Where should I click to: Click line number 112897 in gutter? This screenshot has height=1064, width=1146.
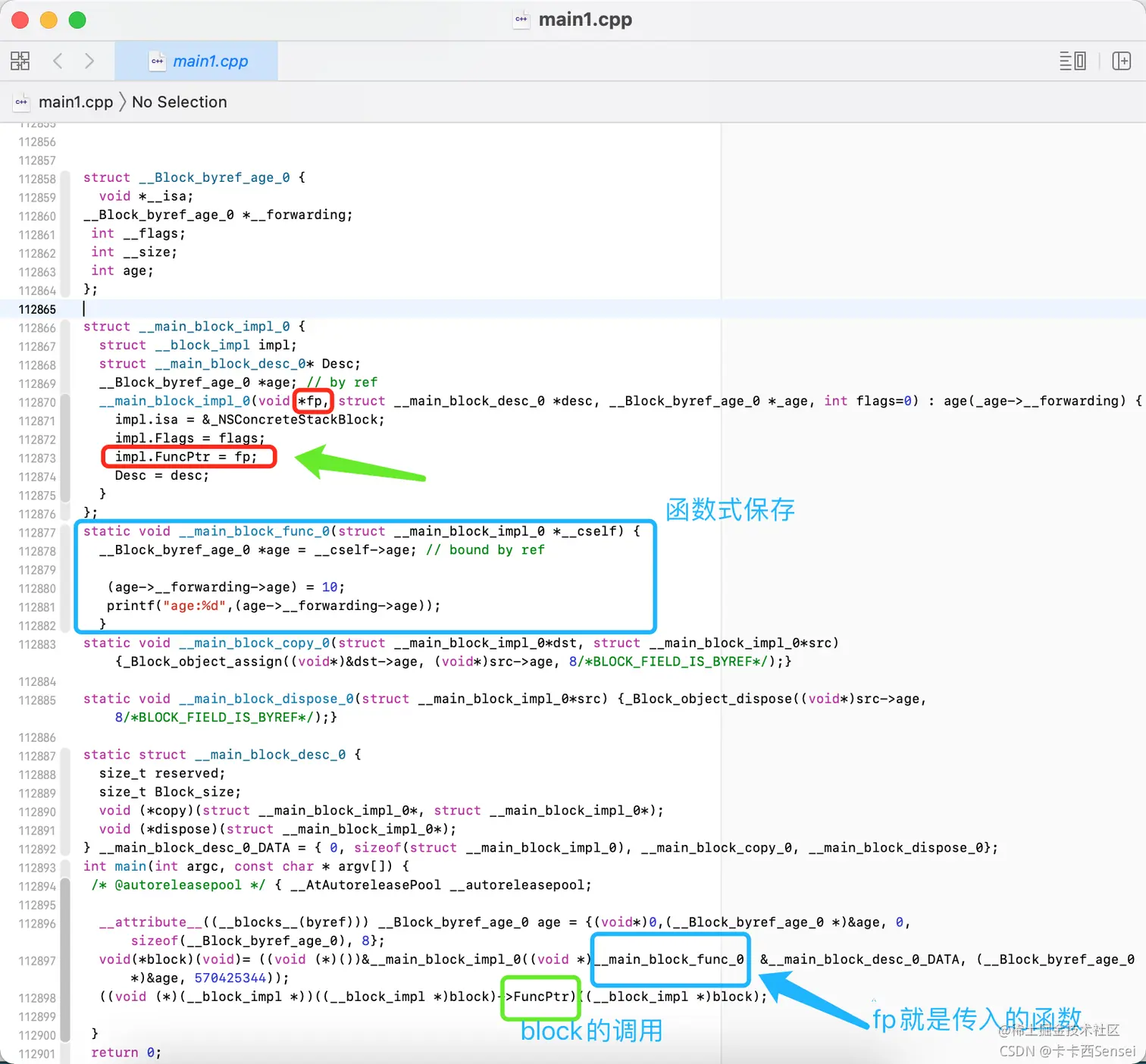(37, 961)
